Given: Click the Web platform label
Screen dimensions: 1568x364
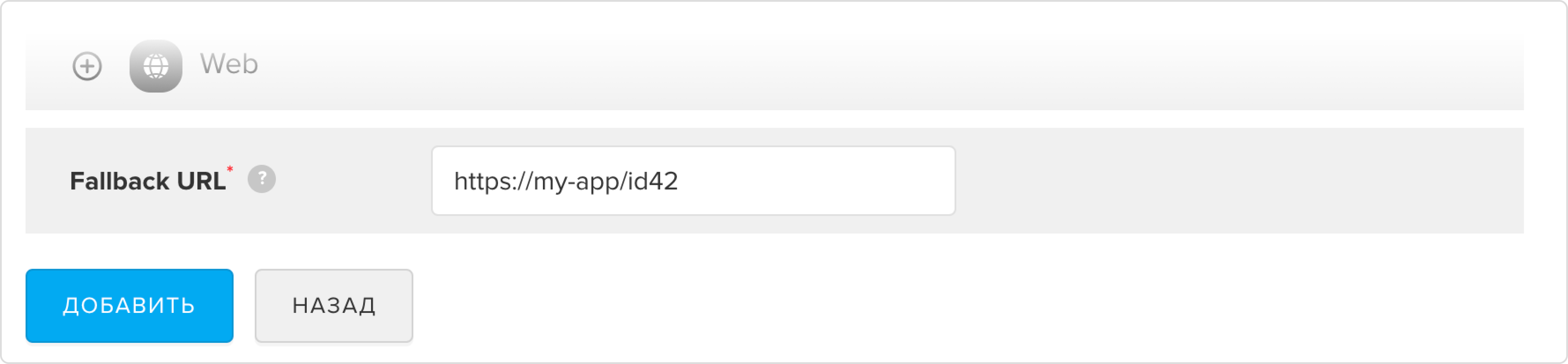Looking at the screenshot, I should pyautogui.click(x=229, y=64).
